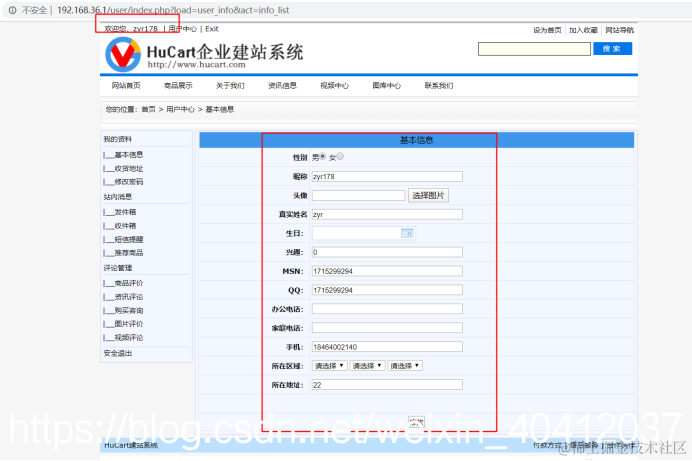Click the 家庭电话 input field
The width and height of the screenshot is (692, 461).
pos(387,328)
